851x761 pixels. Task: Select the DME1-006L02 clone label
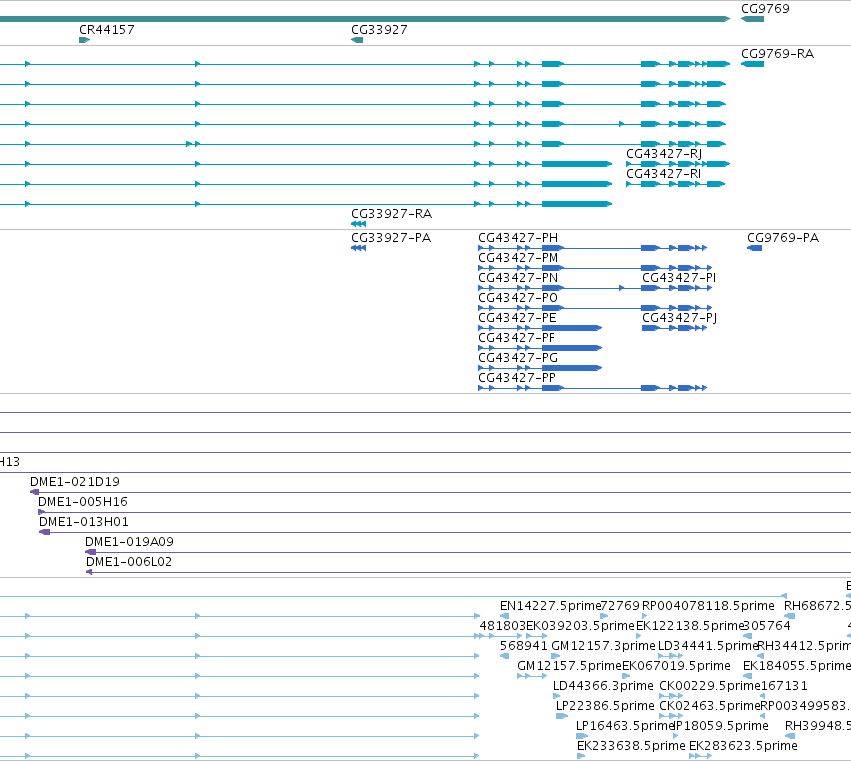[129, 562]
